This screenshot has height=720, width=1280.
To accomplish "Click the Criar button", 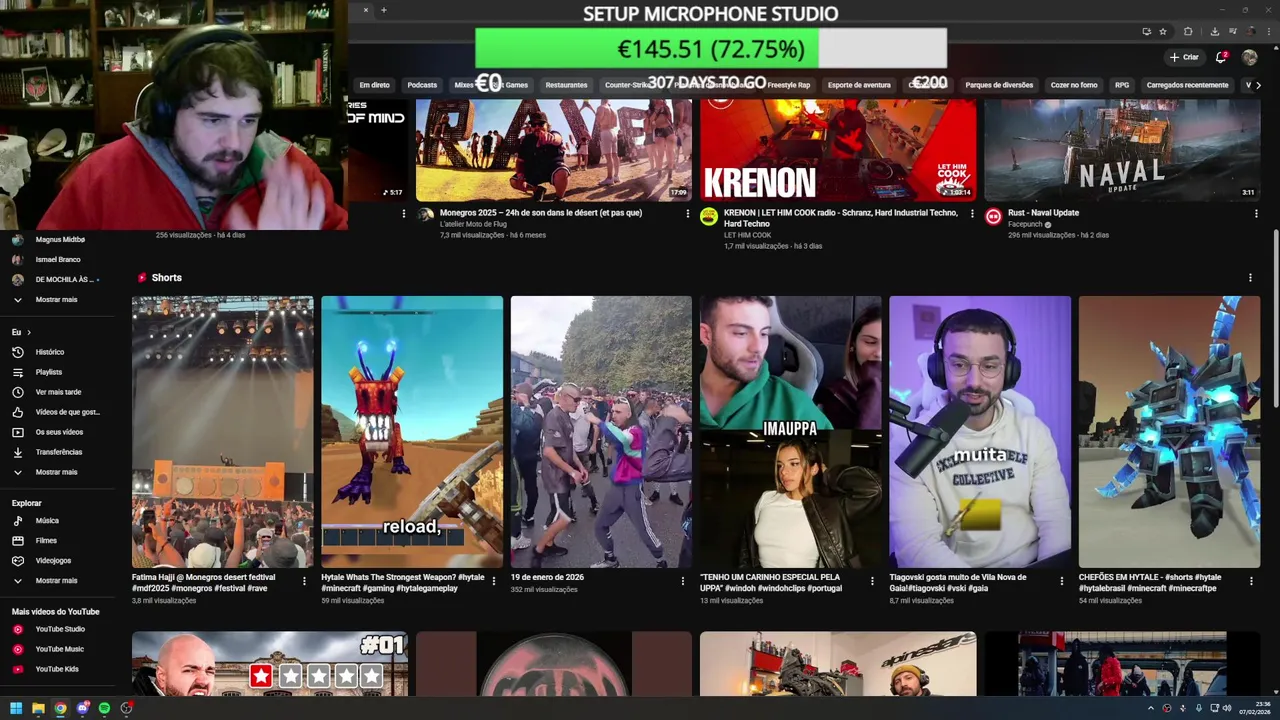I will click(1184, 57).
